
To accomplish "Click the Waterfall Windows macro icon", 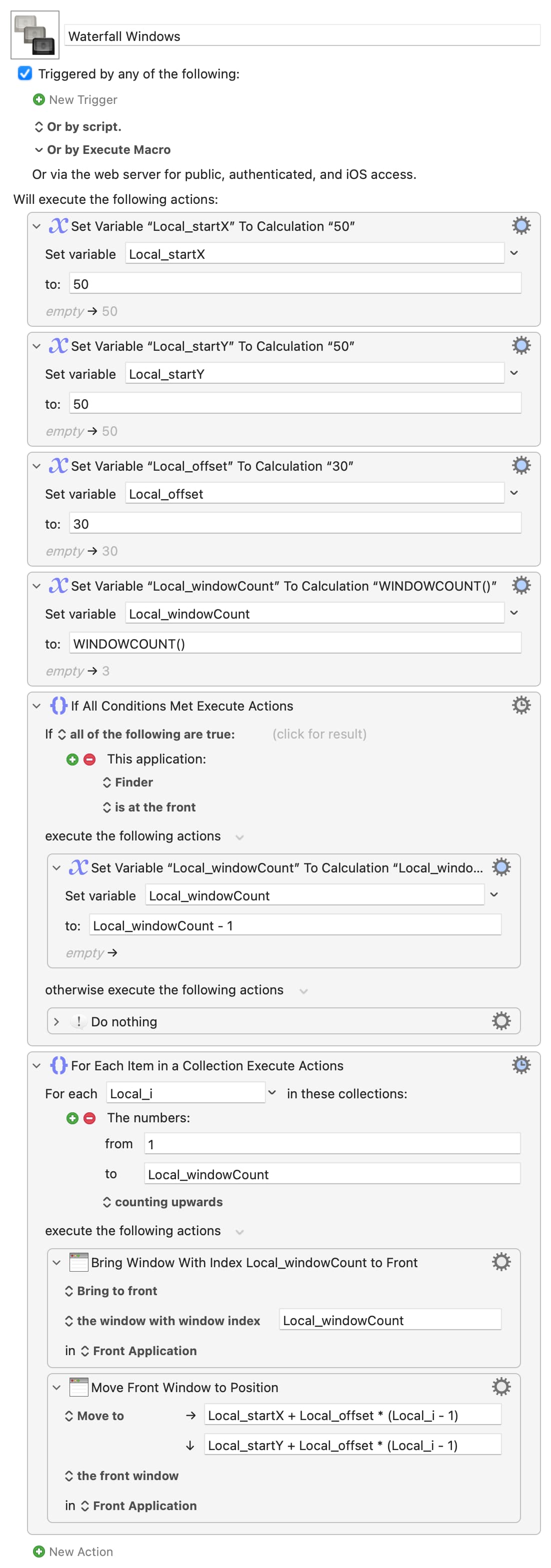I will pyautogui.click(x=34, y=34).
